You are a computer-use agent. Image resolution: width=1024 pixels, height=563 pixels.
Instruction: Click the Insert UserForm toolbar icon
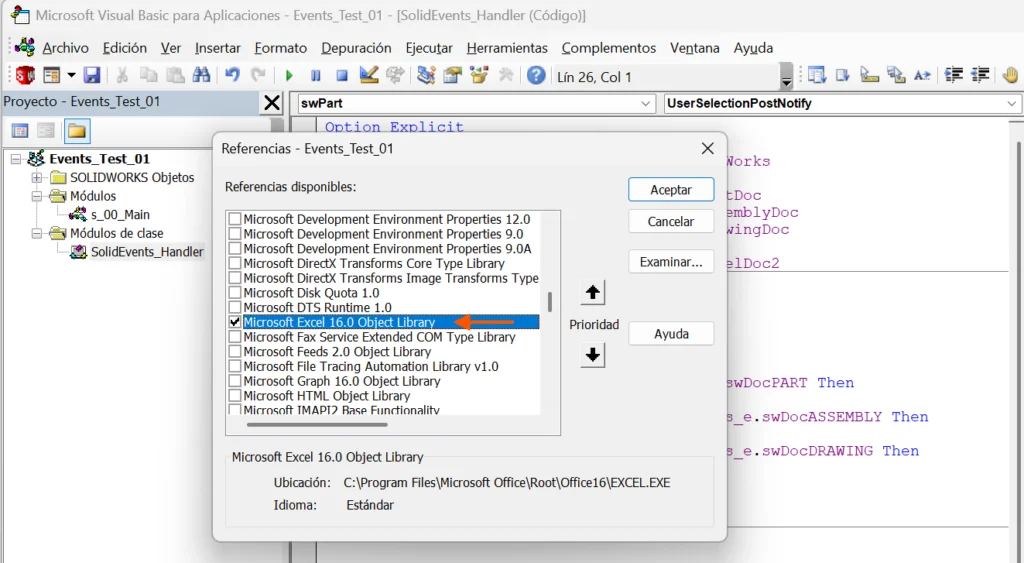tap(52, 76)
